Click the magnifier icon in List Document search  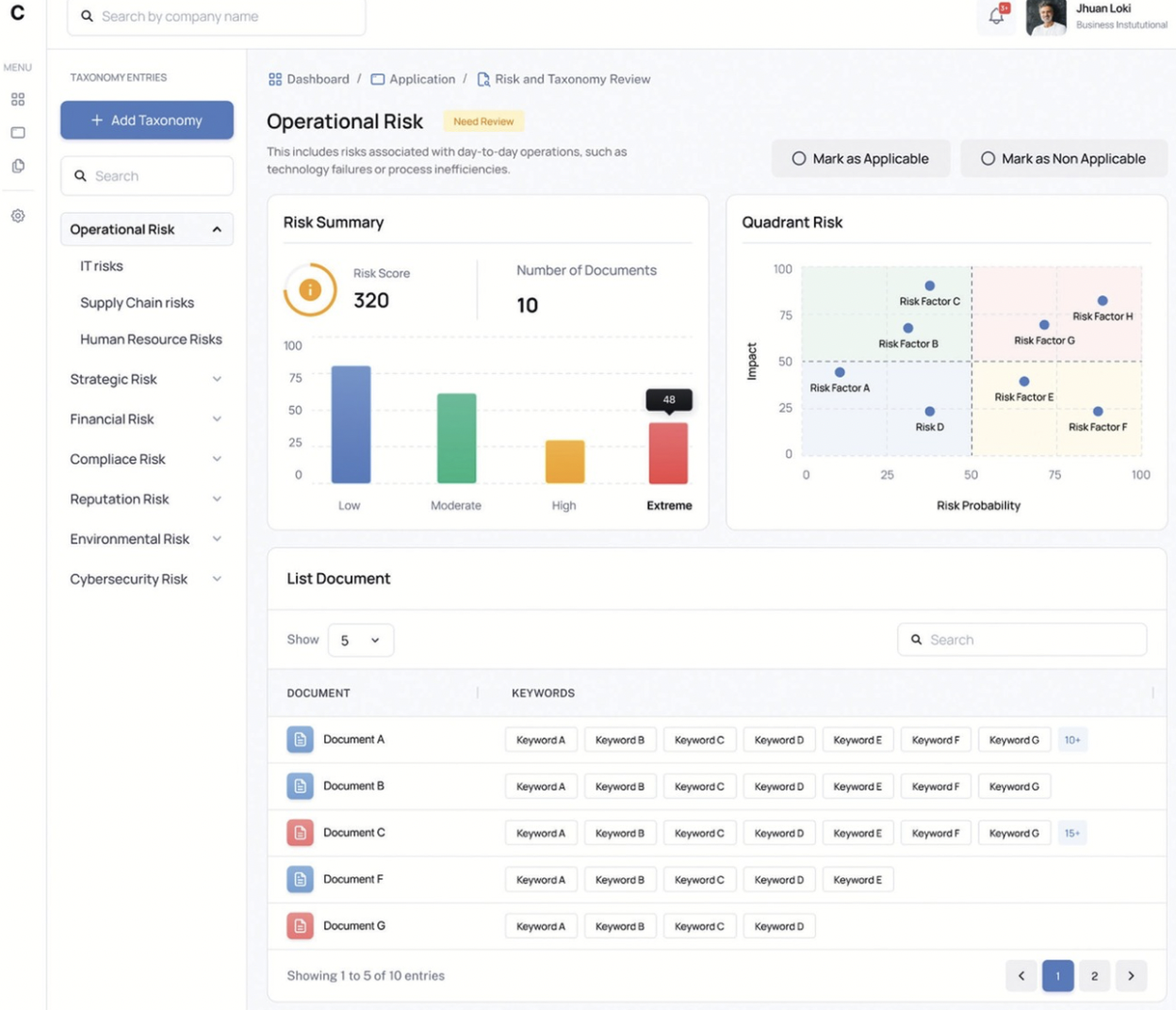point(916,640)
